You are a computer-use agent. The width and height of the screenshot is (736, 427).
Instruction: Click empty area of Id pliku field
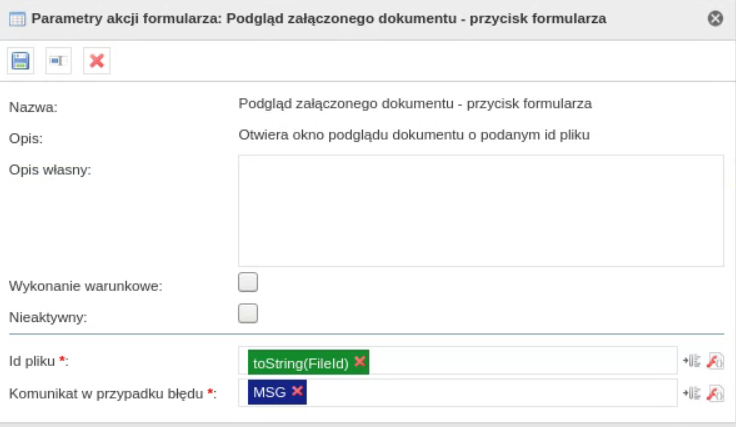pyautogui.click(x=521, y=360)
